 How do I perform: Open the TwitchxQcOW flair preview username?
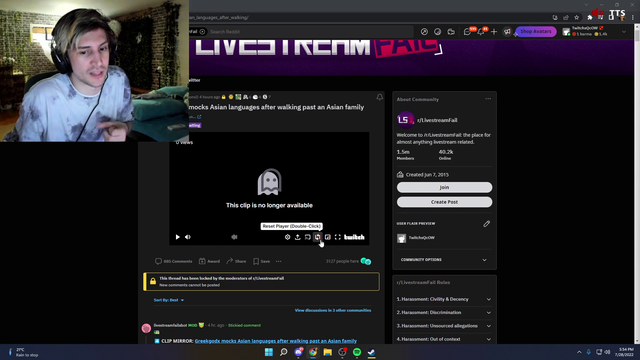point(422,238)
